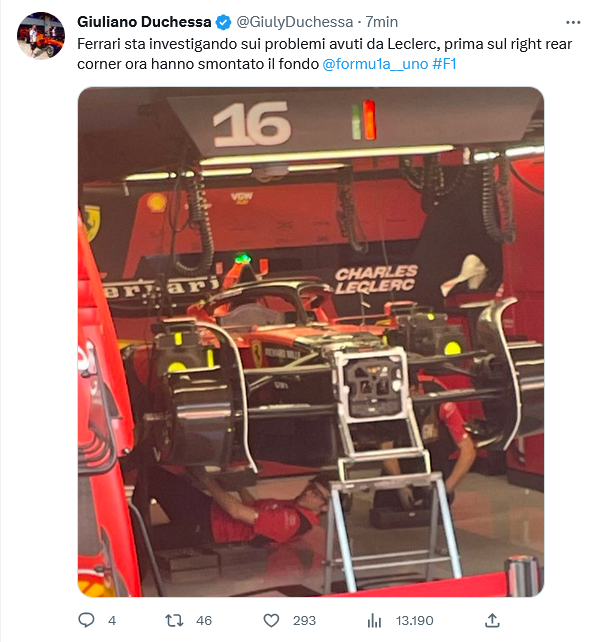This screenshot has width=598, height=642.
Task: Click the verified badge next to Giuliano Duchessa
Action: click(223, 22)
